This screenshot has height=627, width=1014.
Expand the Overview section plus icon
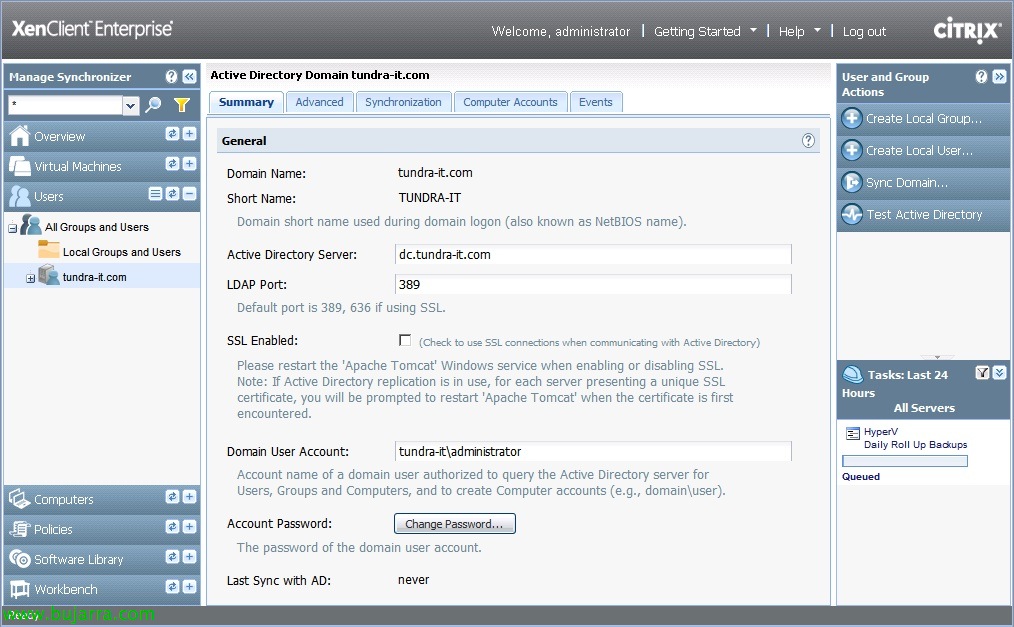(x=189, y=133)
